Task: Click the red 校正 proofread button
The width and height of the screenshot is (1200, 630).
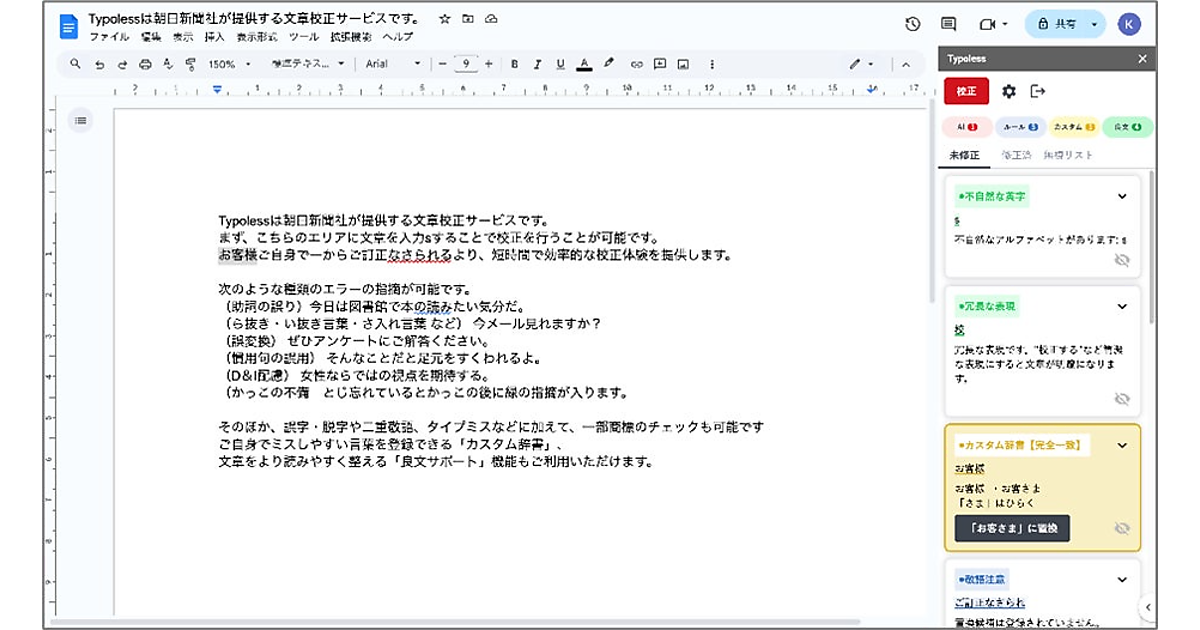Action: [966, 91]
